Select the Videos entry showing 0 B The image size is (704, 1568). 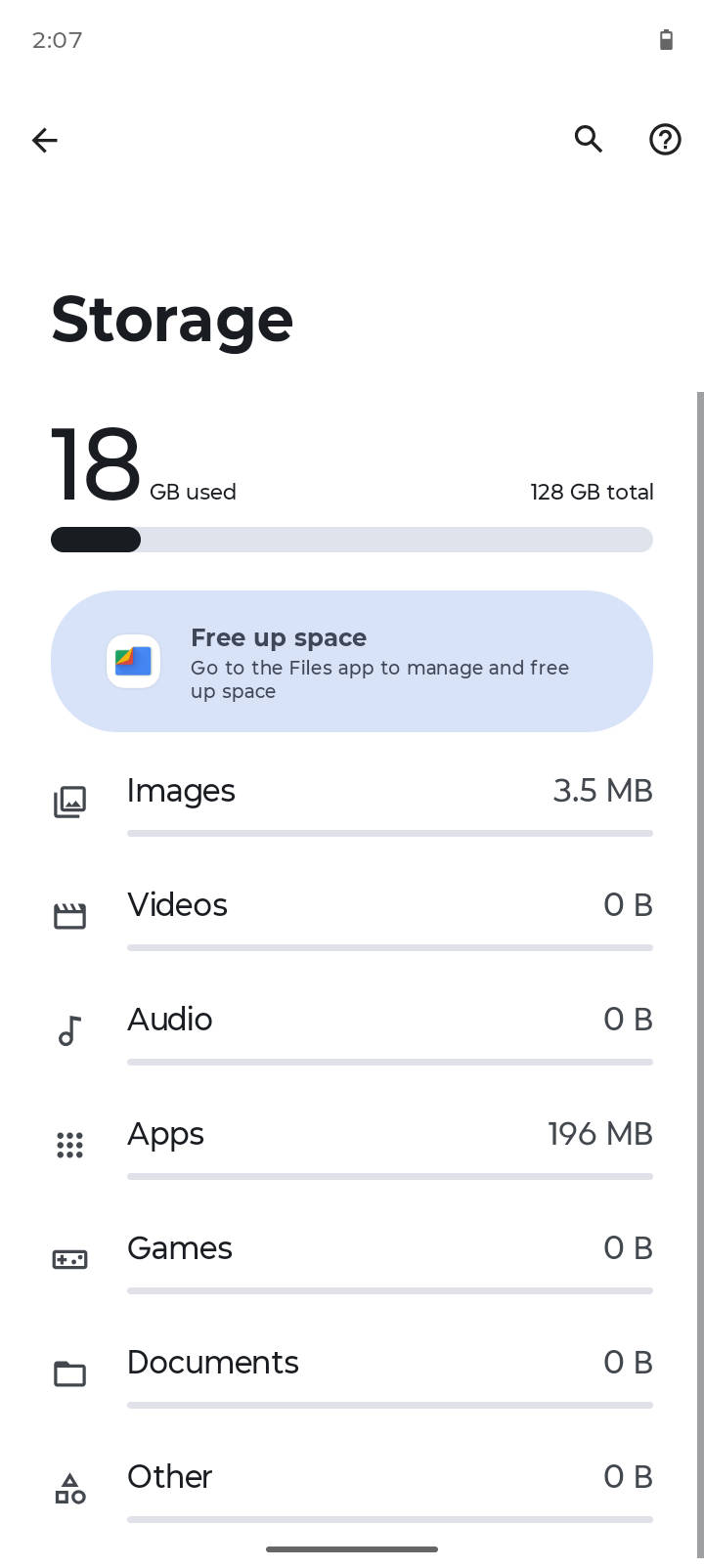(x=352, y=917)
